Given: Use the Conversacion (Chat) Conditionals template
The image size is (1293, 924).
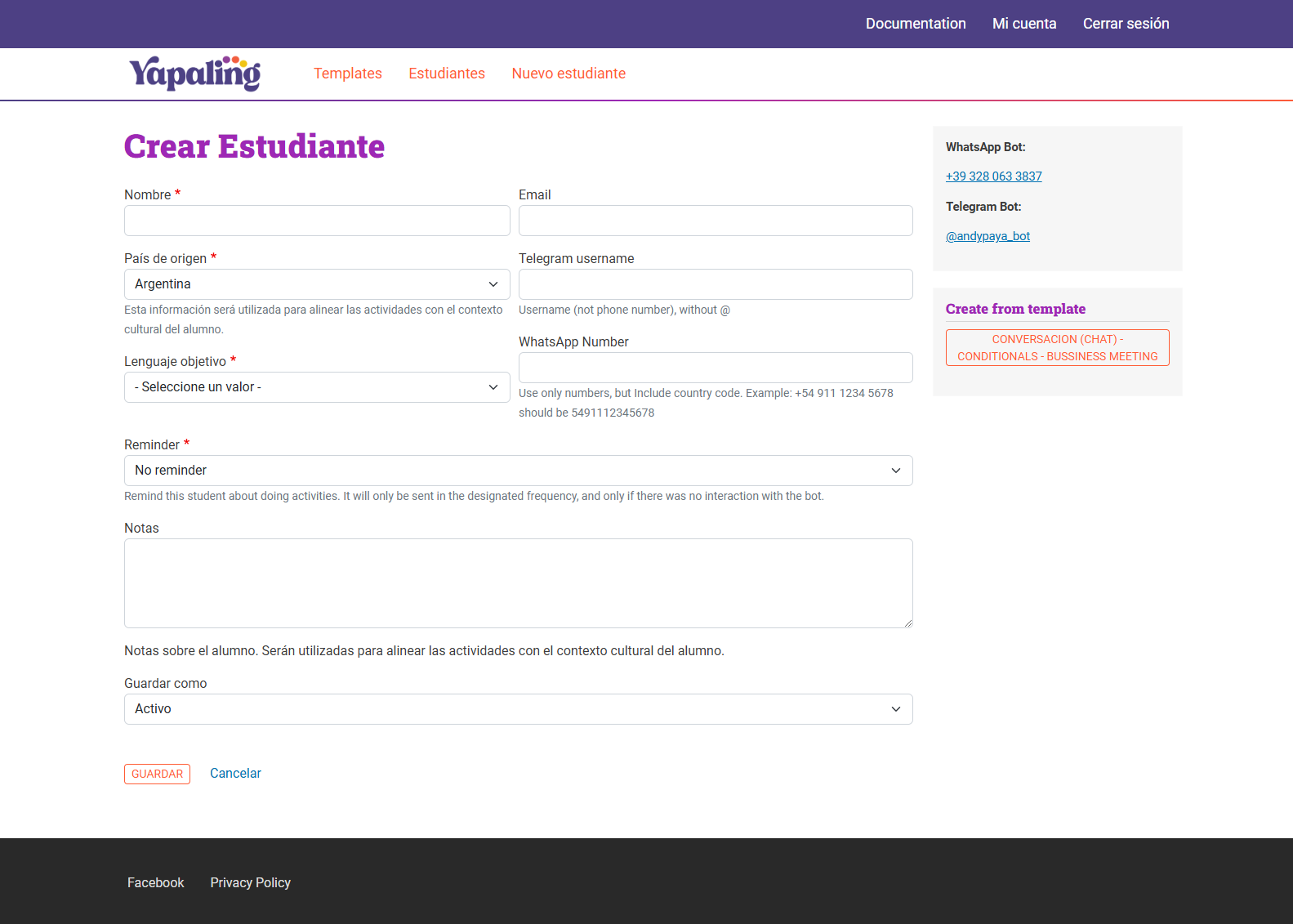Looking at the screenshot, I should point(1057,348).
